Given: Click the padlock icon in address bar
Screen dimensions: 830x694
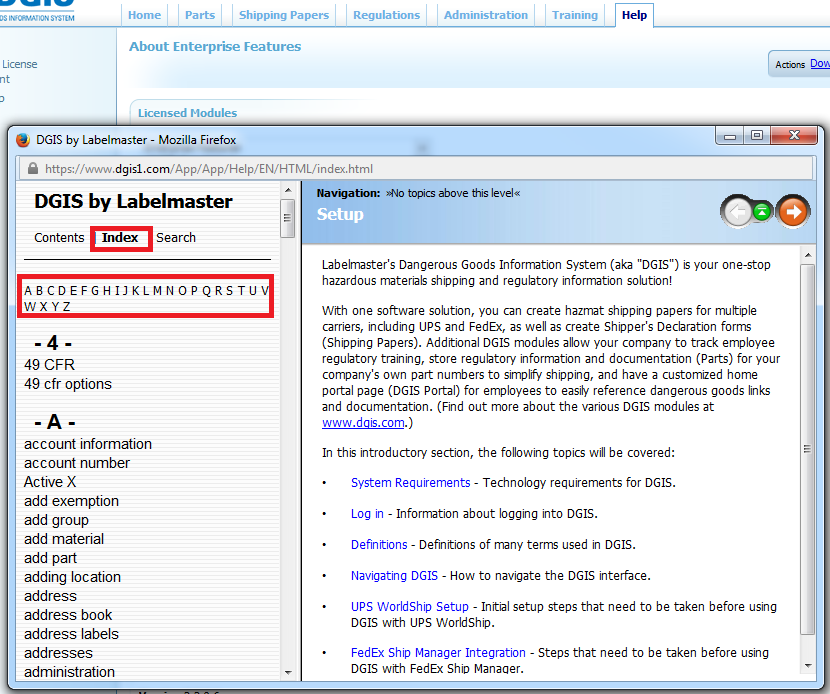Looking at the screenshot, I should point(32,169).
